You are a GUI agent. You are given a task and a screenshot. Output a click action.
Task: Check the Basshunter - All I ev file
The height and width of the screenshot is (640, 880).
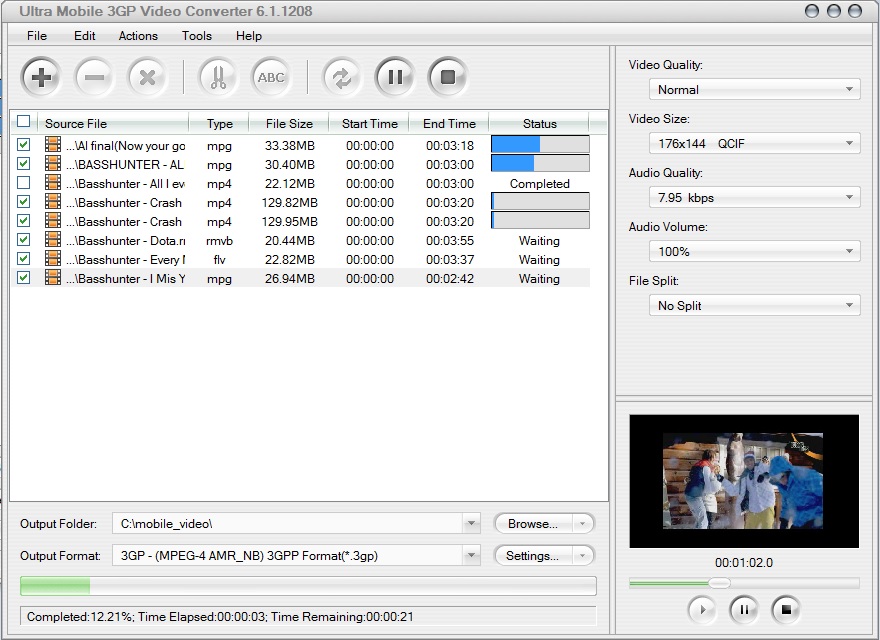point(24,183)
